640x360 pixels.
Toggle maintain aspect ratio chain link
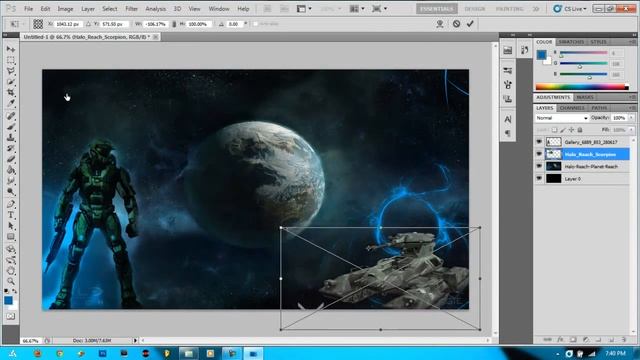[x=174, y=24]
